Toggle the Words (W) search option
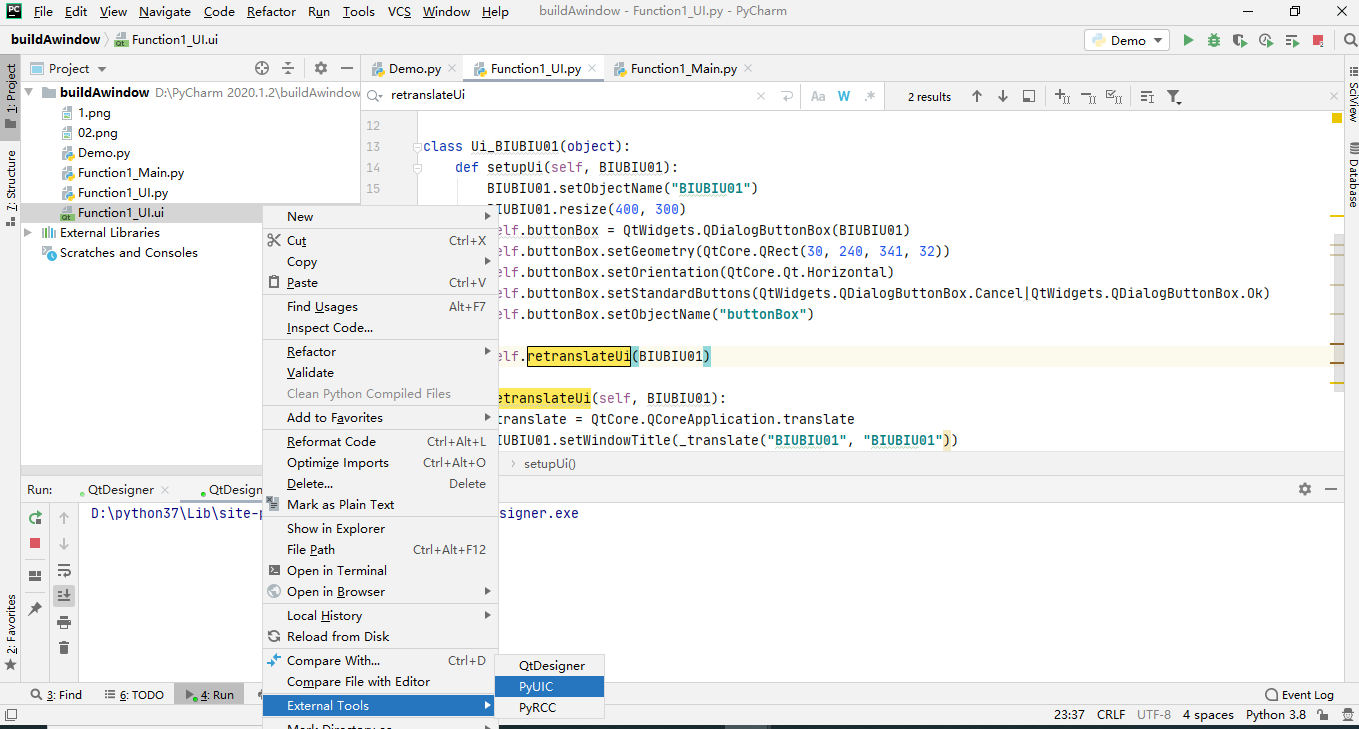This screenshot has width=1359, height=729. click(x=844, y=96)
